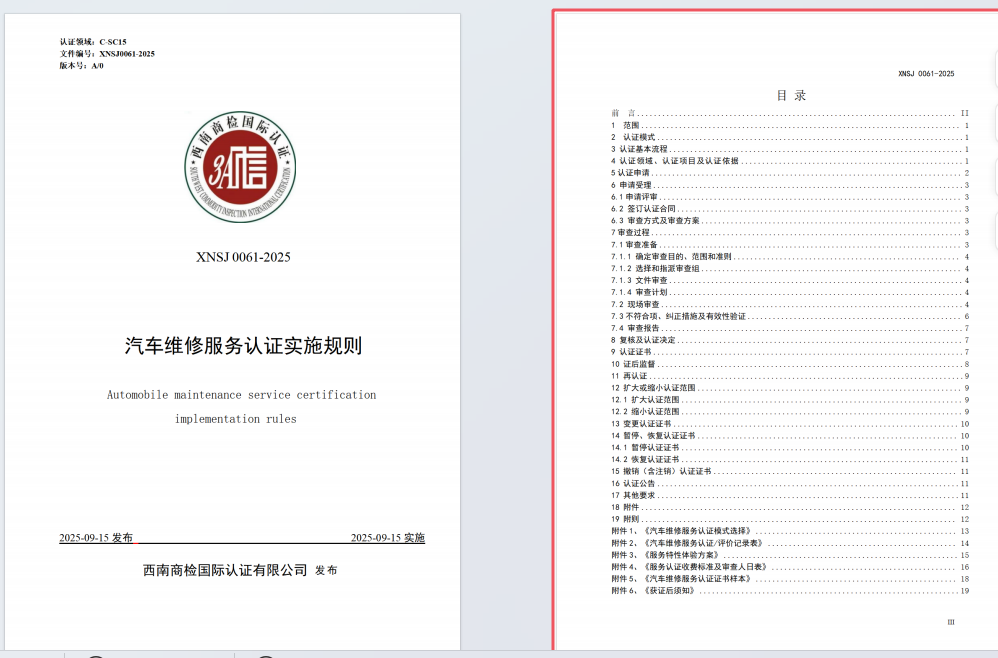Click the 目录 heading on contents page
This screenshot has height=658, width=998.
(x=791, y=96)
